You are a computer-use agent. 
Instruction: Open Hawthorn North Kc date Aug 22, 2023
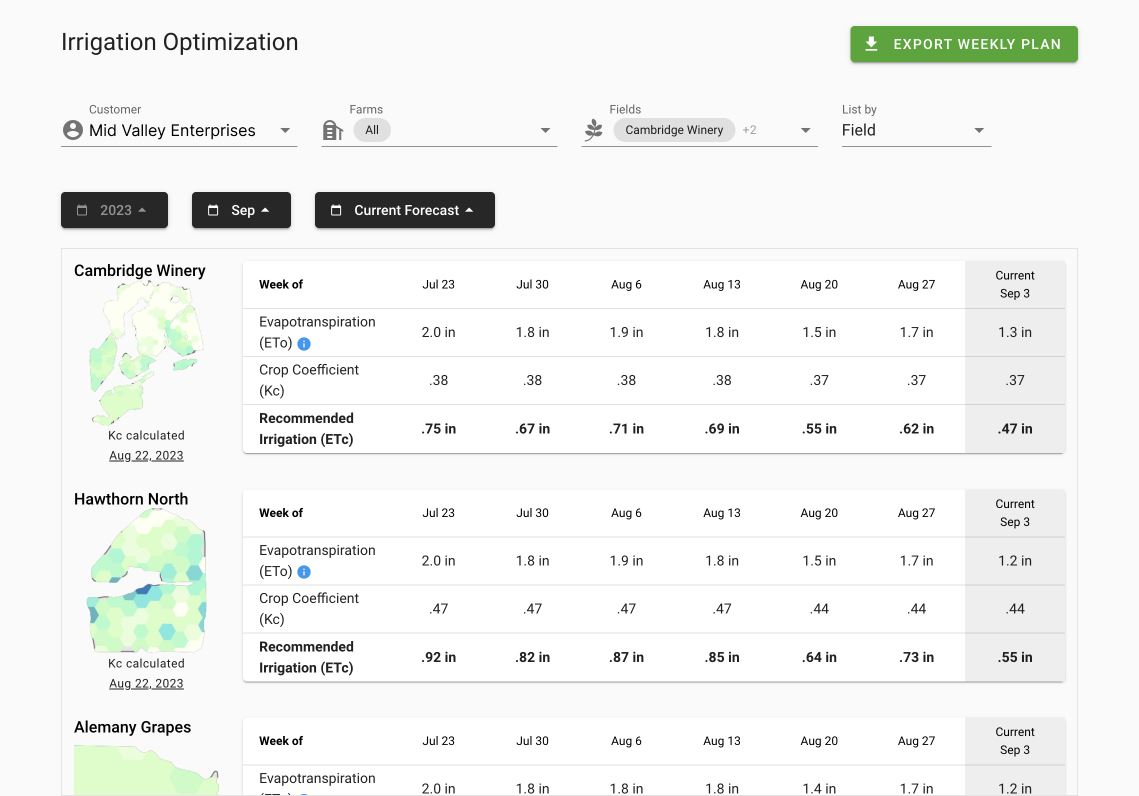[146, 683]
